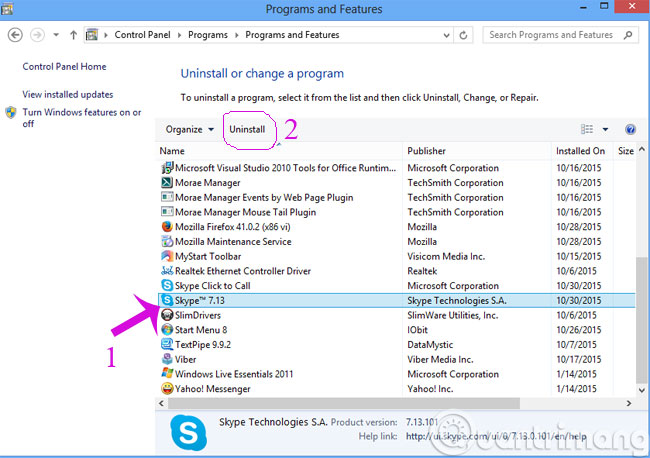
Task: Focus the Search Programs and Features box
Action: pos(560,35)
